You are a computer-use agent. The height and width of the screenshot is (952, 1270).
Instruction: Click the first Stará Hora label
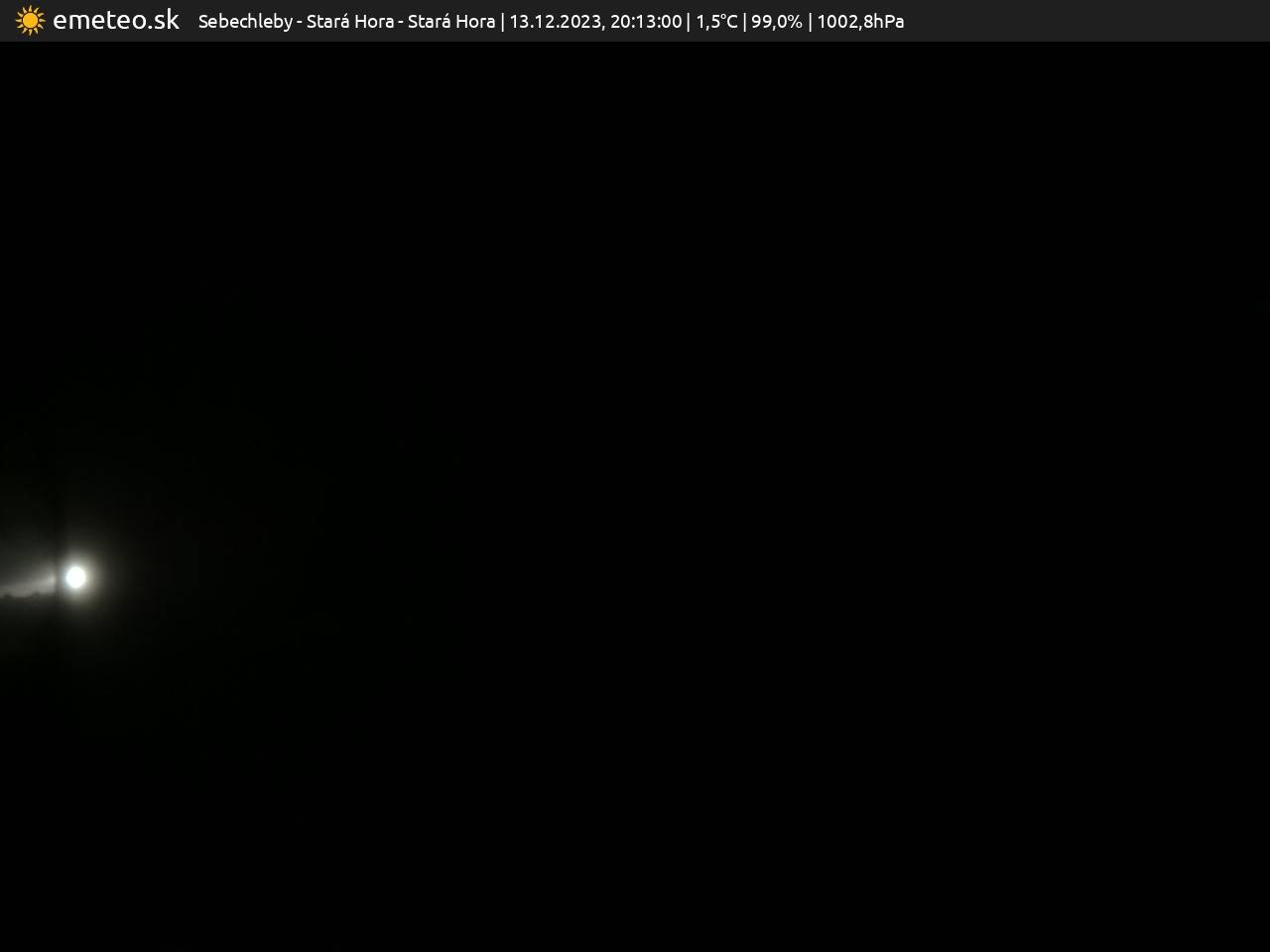click(x=349, y=22)
